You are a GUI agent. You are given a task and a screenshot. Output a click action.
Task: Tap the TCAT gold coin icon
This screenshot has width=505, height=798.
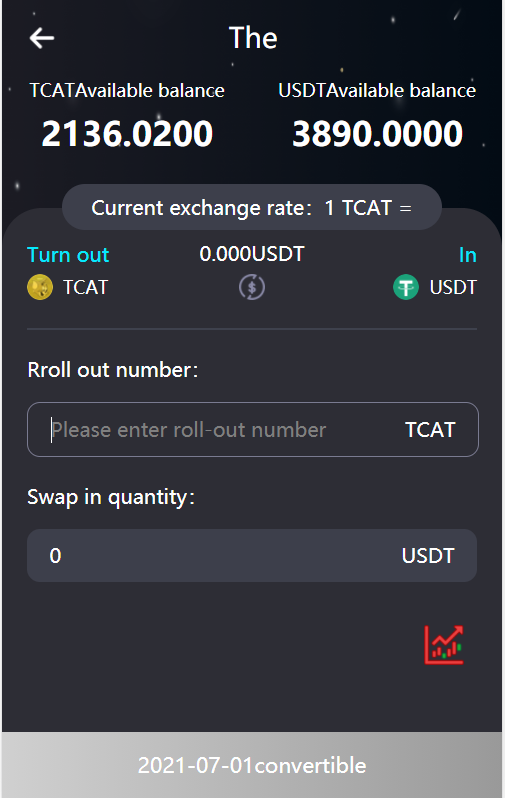40,287
